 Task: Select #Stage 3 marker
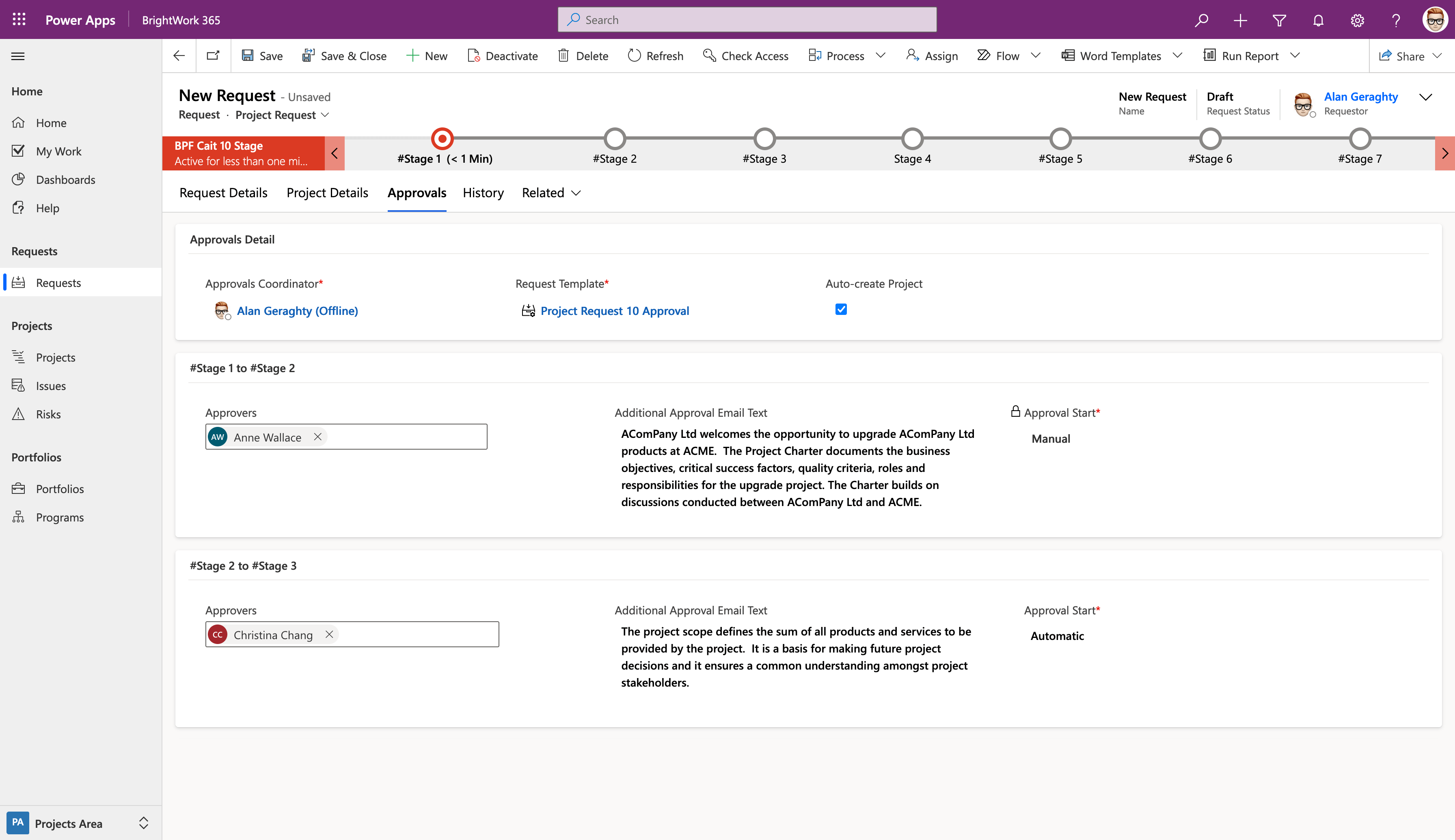(x=764, y=138)
